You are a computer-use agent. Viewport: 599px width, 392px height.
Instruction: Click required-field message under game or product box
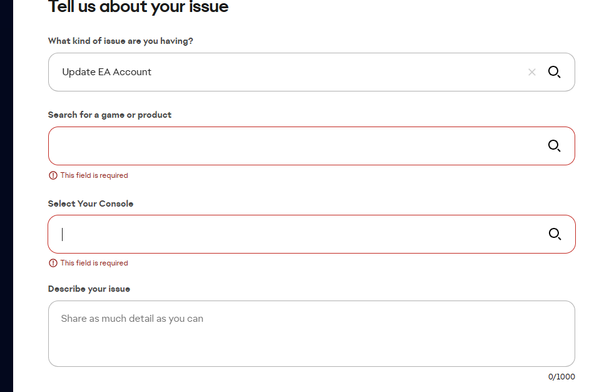click(94, 175)
